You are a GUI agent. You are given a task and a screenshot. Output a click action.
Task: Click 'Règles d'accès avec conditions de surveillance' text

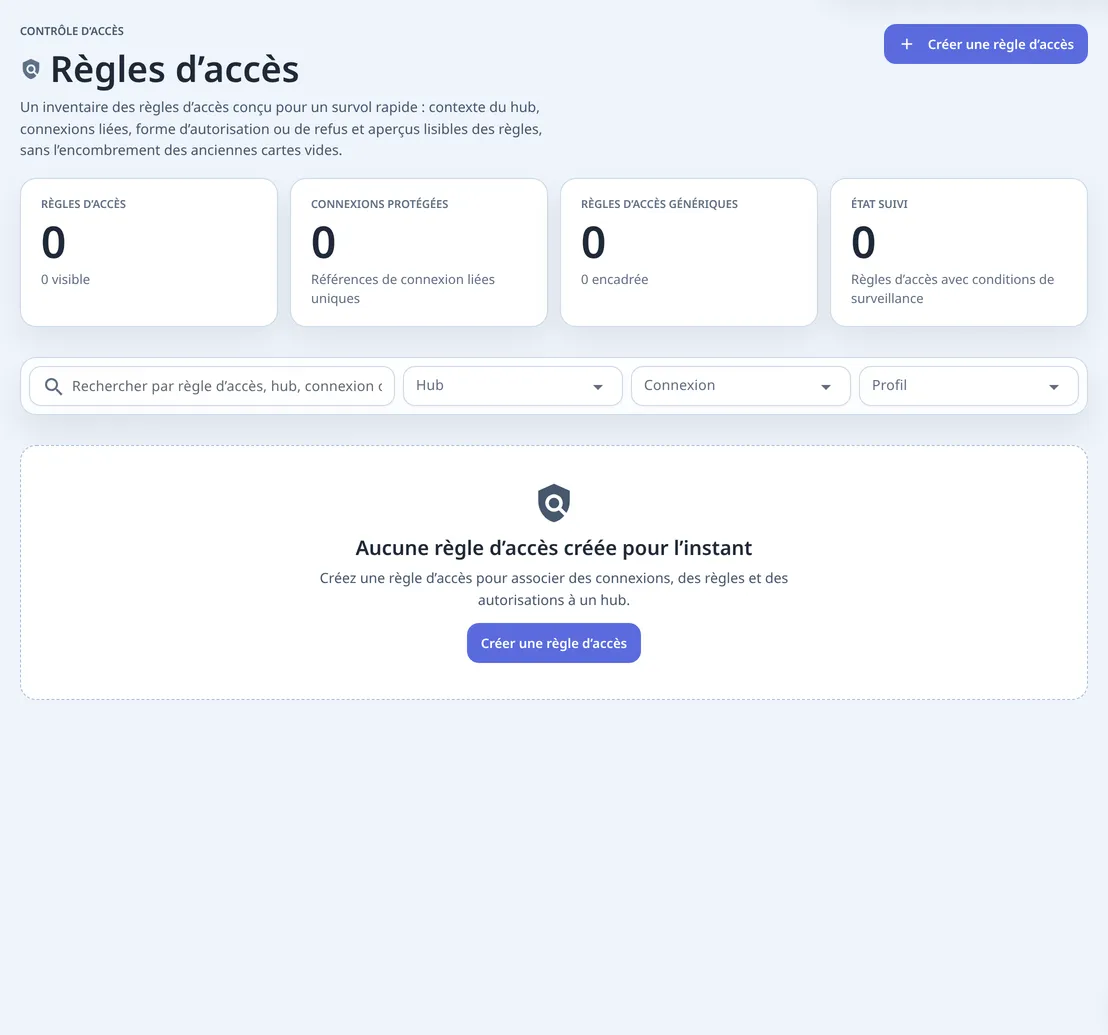click(953, 289)
